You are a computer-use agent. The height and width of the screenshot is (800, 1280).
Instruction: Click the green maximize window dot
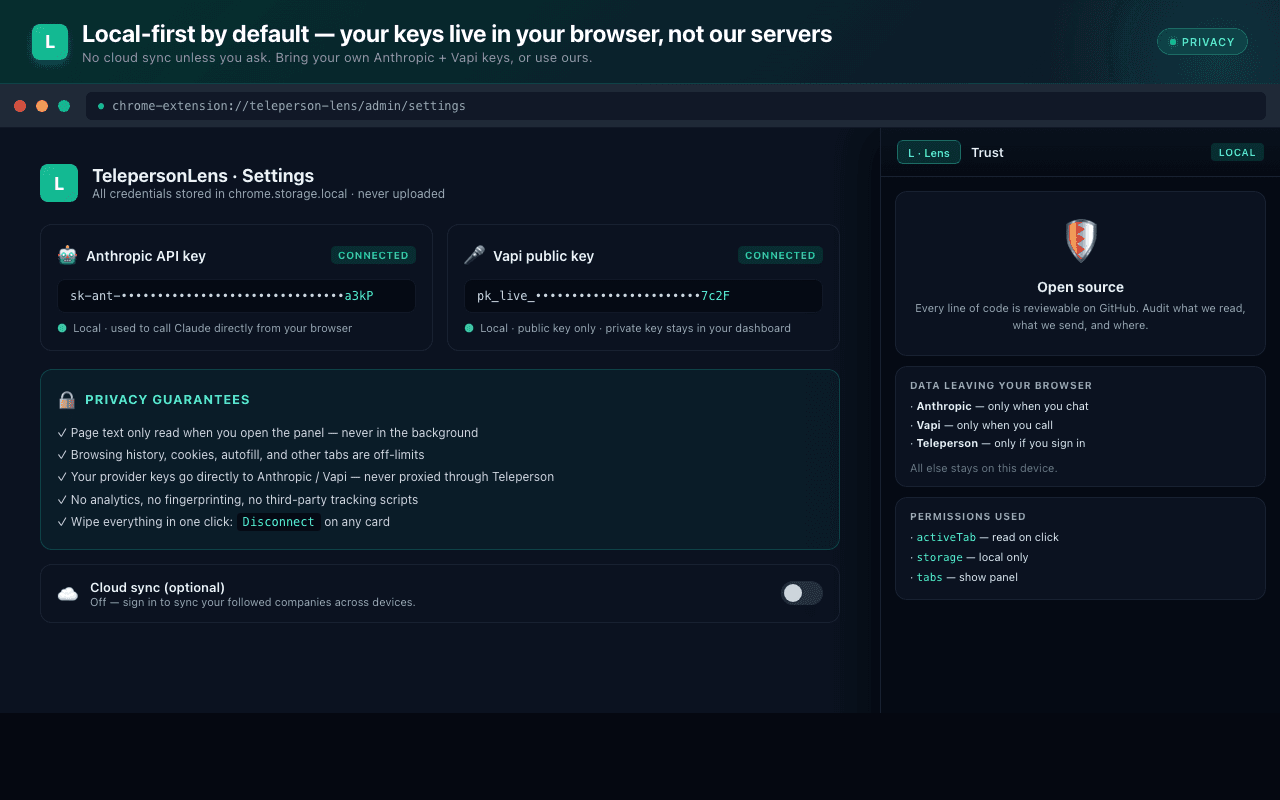pos(64,106)
